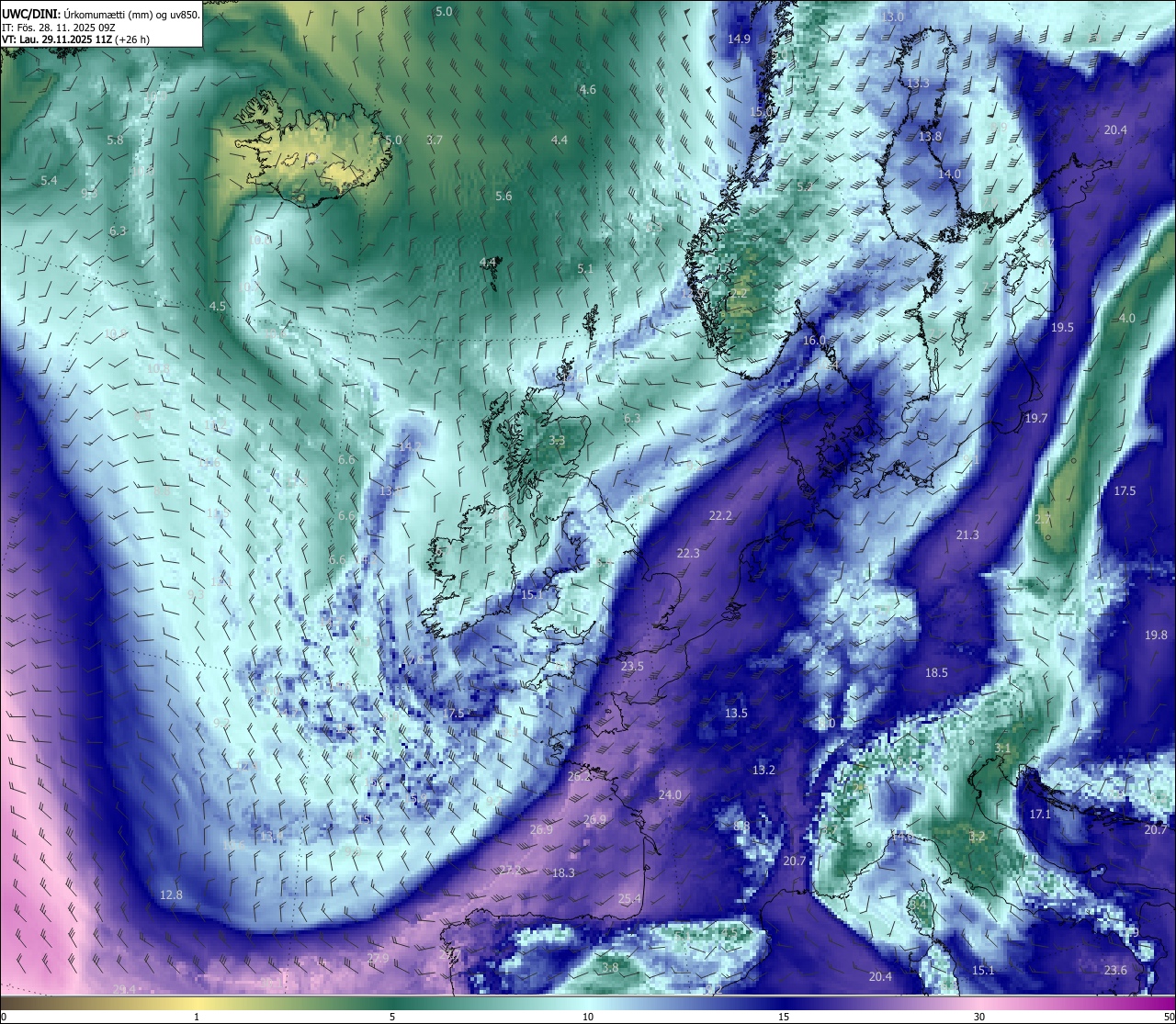Click the 23.5 value on the map
1176x1024 pixels.
pos(632,667)
